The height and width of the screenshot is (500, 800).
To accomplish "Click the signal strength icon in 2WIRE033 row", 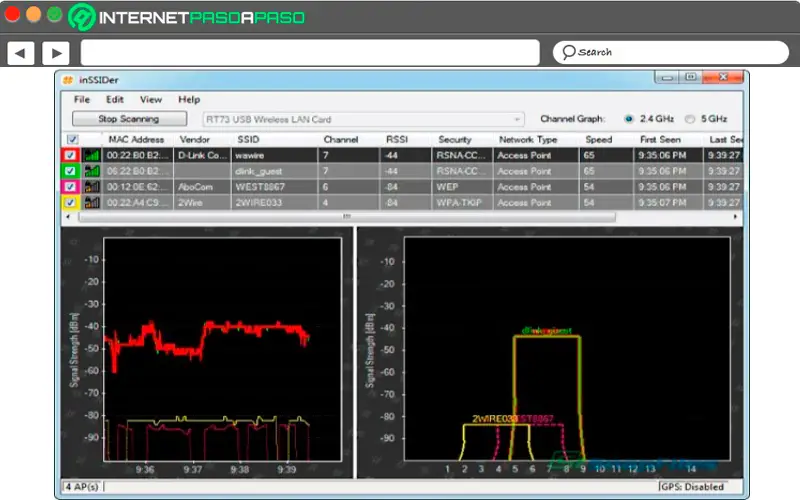I will [92, 203].
